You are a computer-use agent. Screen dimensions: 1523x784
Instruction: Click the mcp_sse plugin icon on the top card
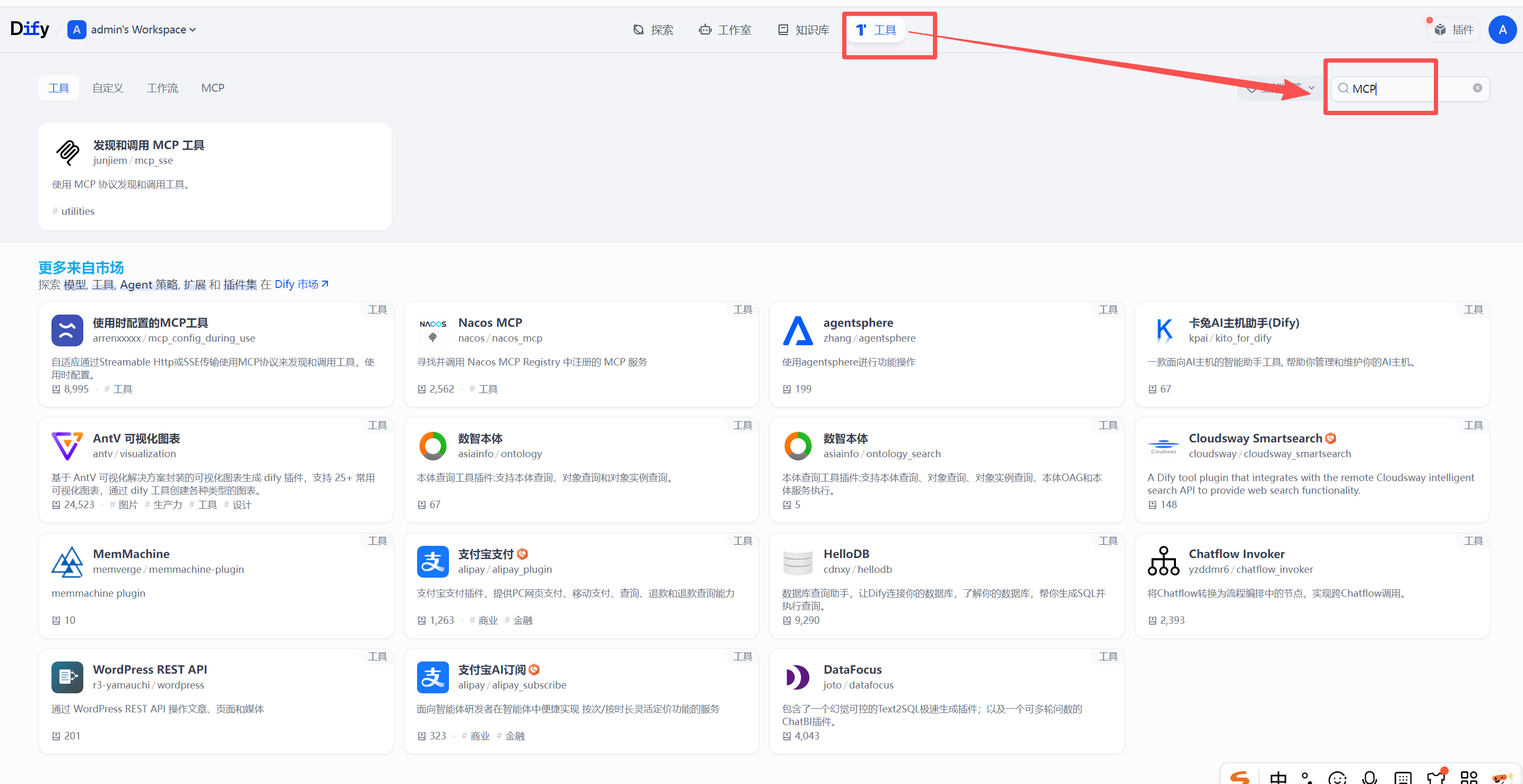pyautogui.click(x=67, y=152)
